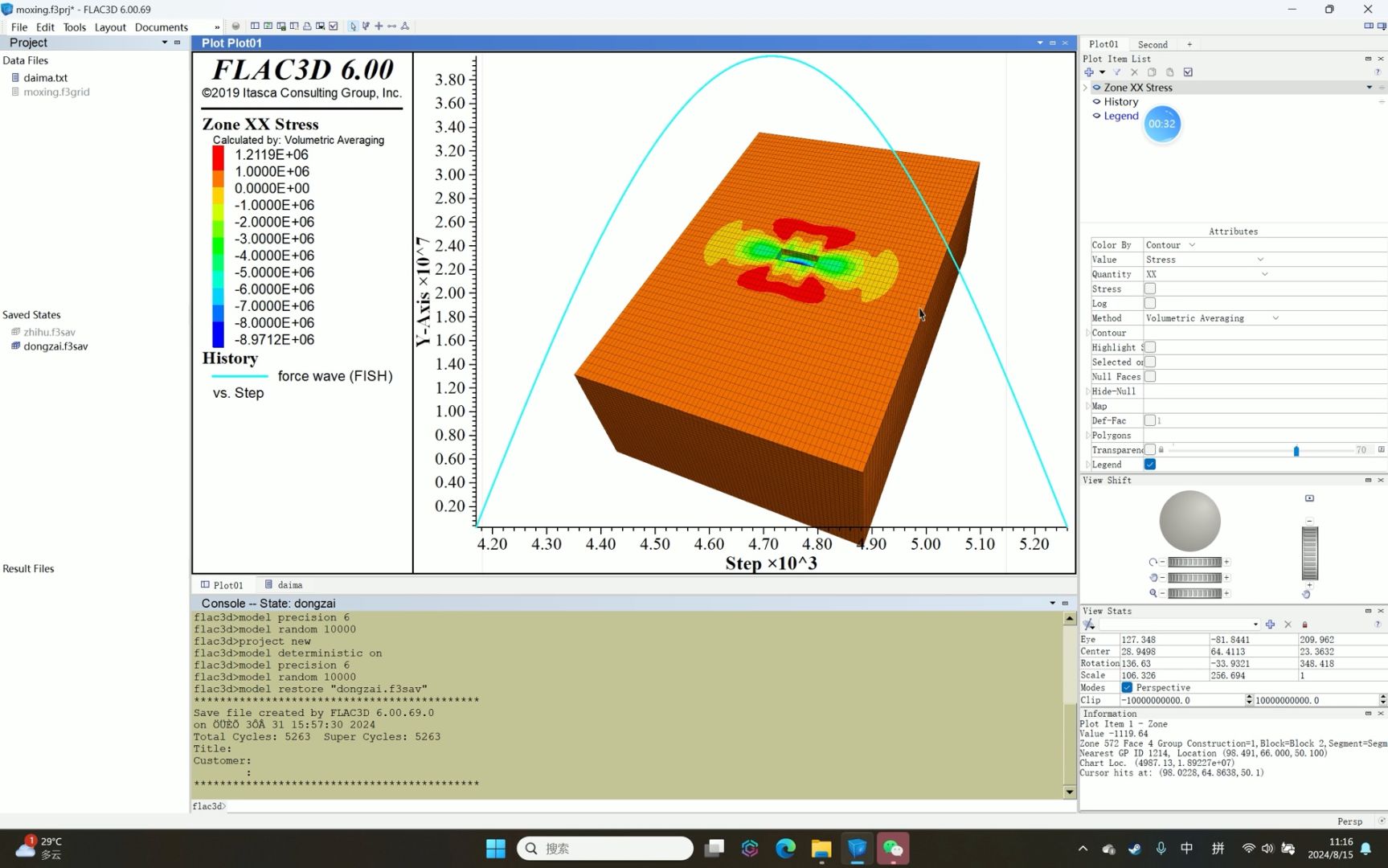Uncheck the Legend checkbox in Attributes

coord(1150,465)
